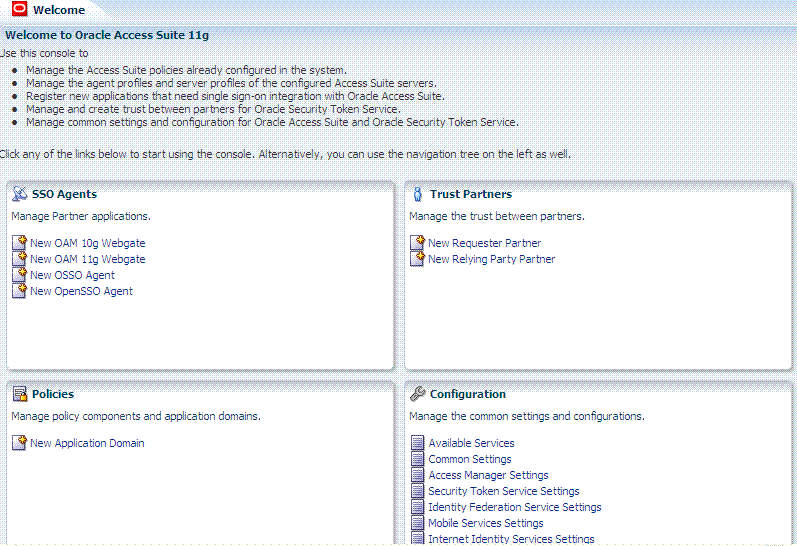Click the icon beside New OAM 10g Webgate
Image resolution: width=797 pixels, height=546 pixels.
19,242
